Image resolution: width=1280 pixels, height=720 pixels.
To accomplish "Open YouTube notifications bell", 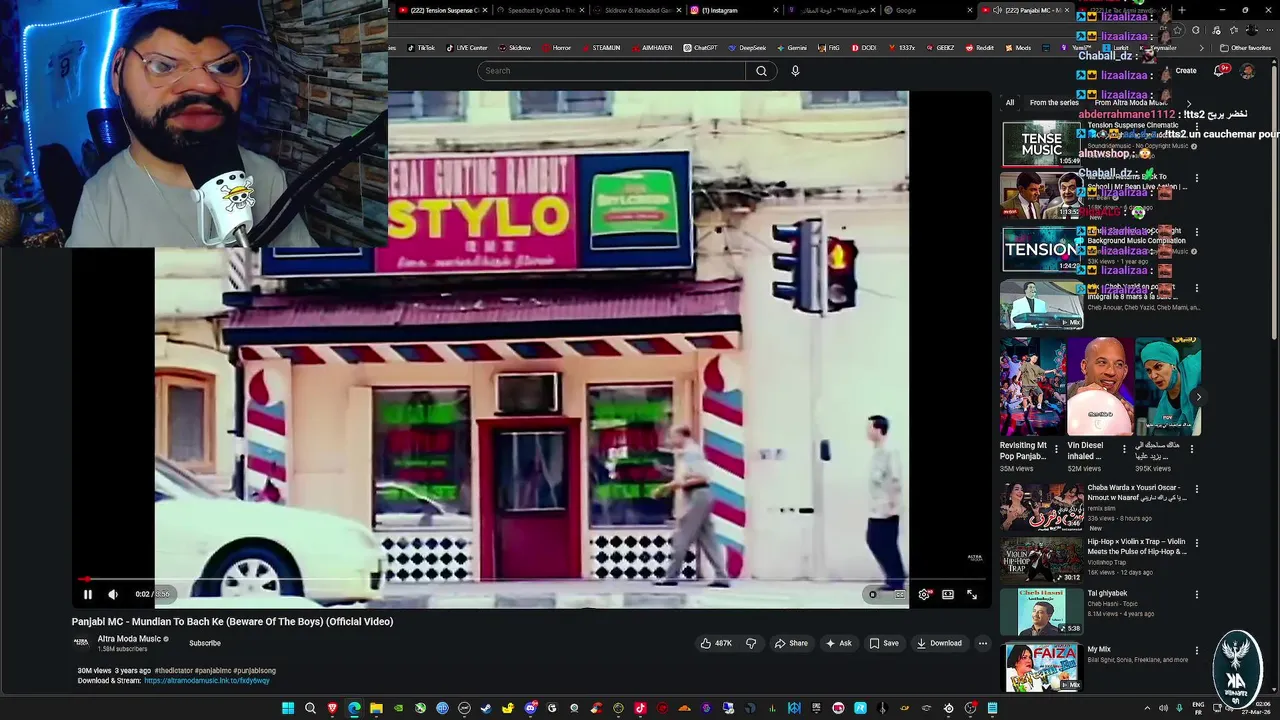I will tap(1219, 71).
